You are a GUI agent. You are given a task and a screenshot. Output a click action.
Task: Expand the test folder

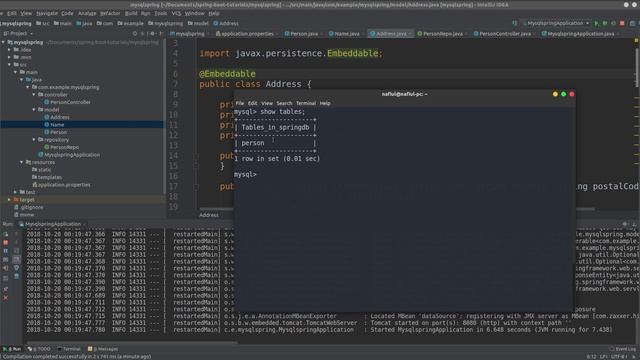[x=16, y=192]
